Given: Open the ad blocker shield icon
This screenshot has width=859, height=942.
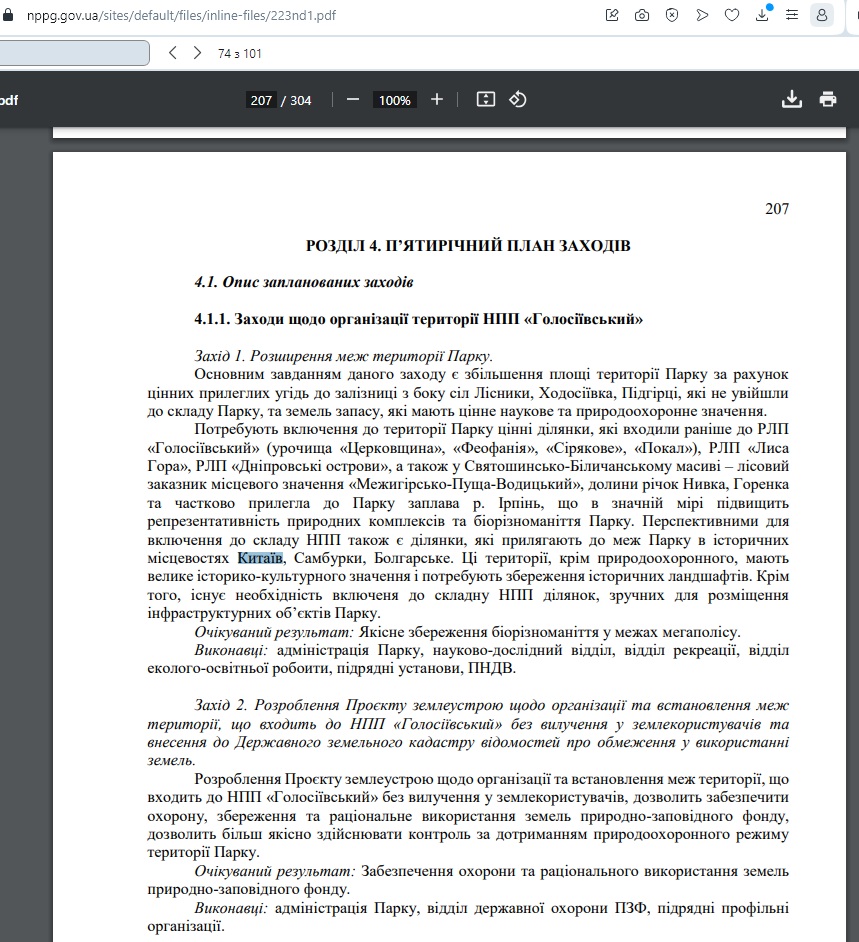Looking at the screenshot, I should click(x=672, y=15).
